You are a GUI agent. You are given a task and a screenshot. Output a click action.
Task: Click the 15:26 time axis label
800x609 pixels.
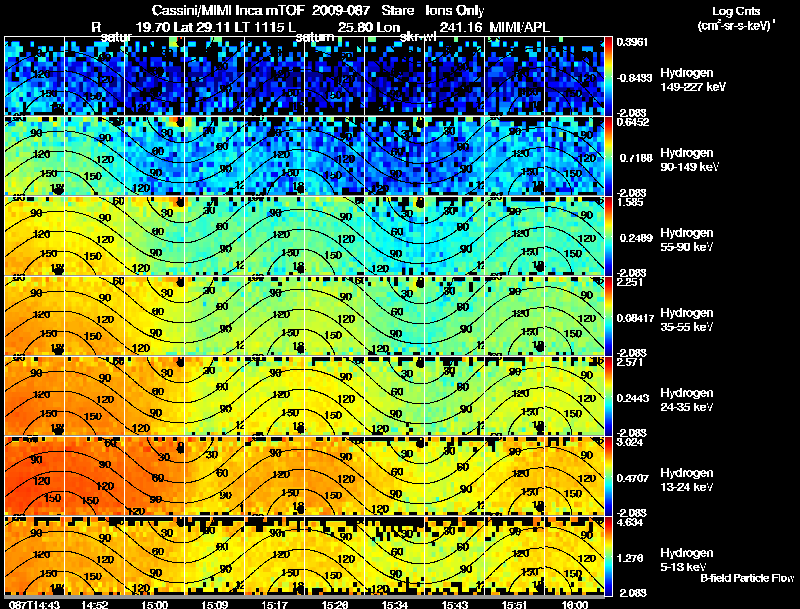tap(335, 605)
